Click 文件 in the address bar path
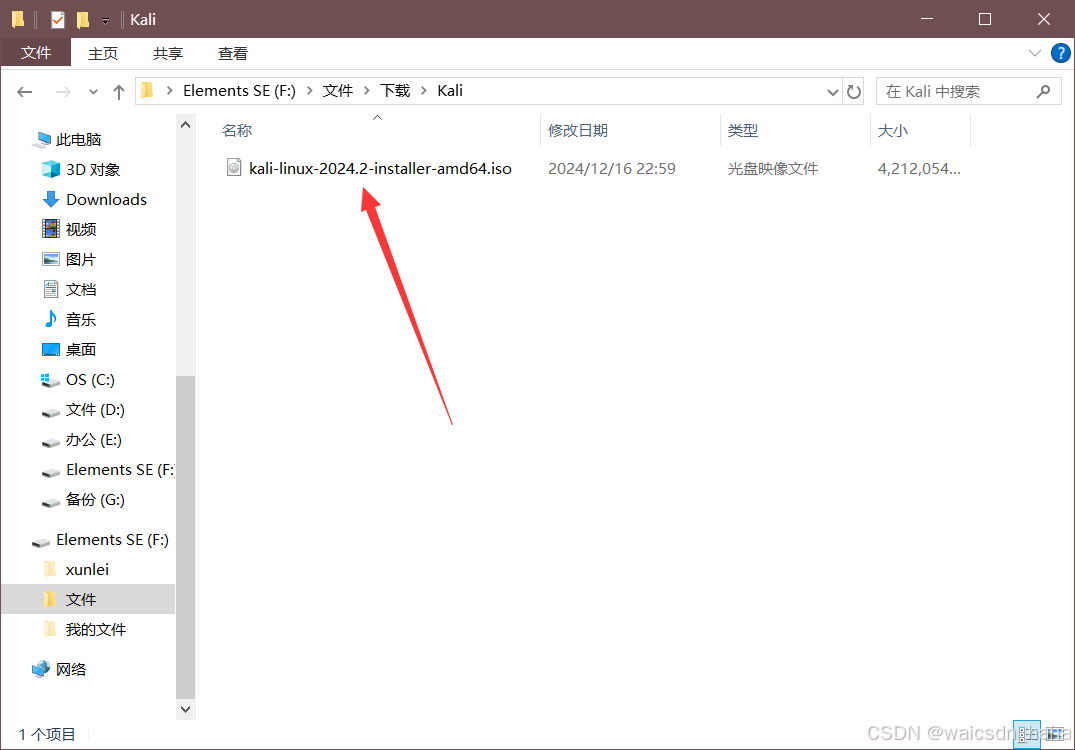The image size is (1075, 750). click(337, 90)
